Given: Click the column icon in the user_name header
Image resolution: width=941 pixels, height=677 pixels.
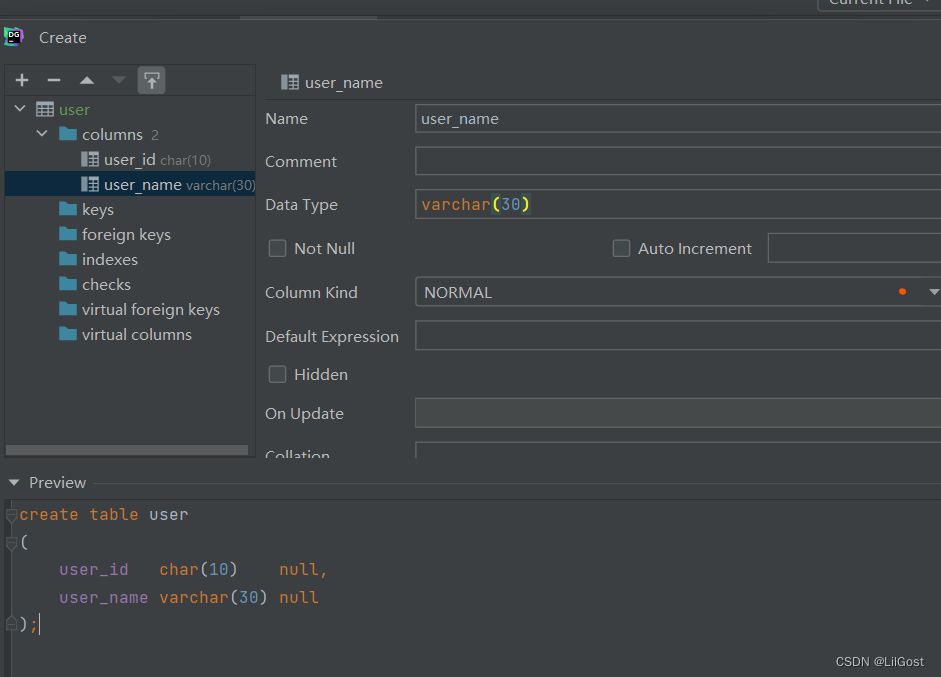Looking at the screenshot, I should (290, 82).
